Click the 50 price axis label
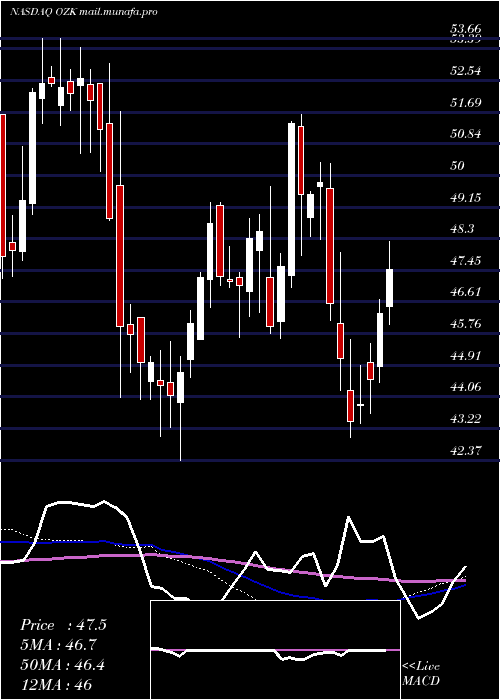500x700 pixels. pos(458,166)
